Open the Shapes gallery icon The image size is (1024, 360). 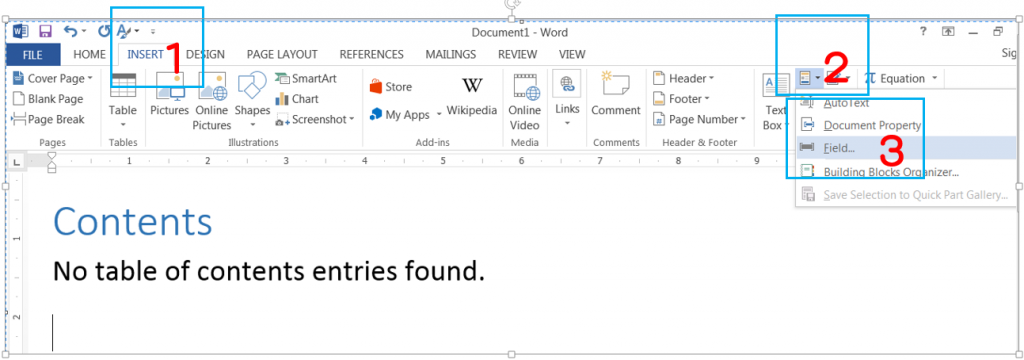pos(252,86)
